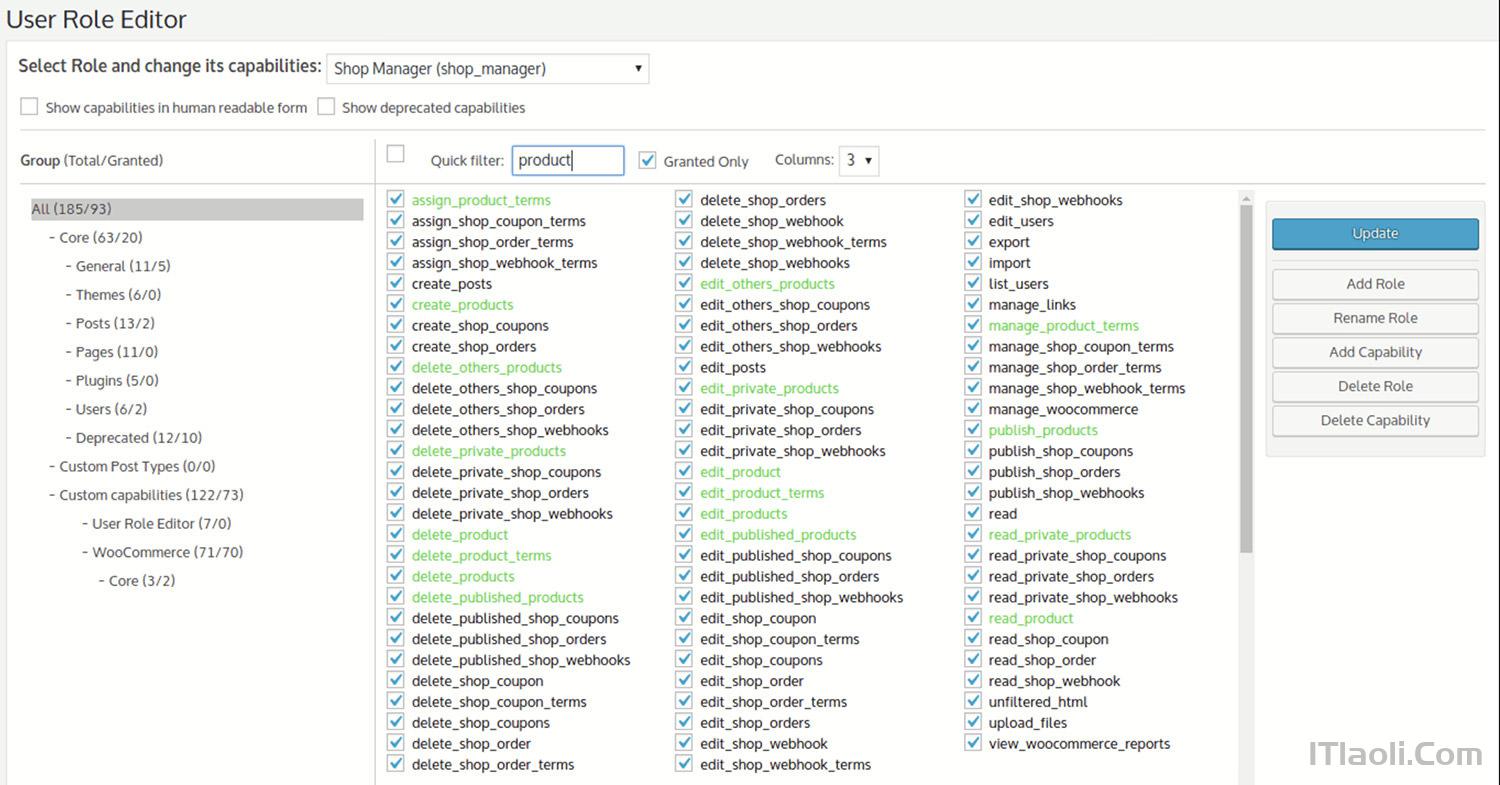Uncheck the publish_products checkbox
1500x785 pixels.
point(973,430)
